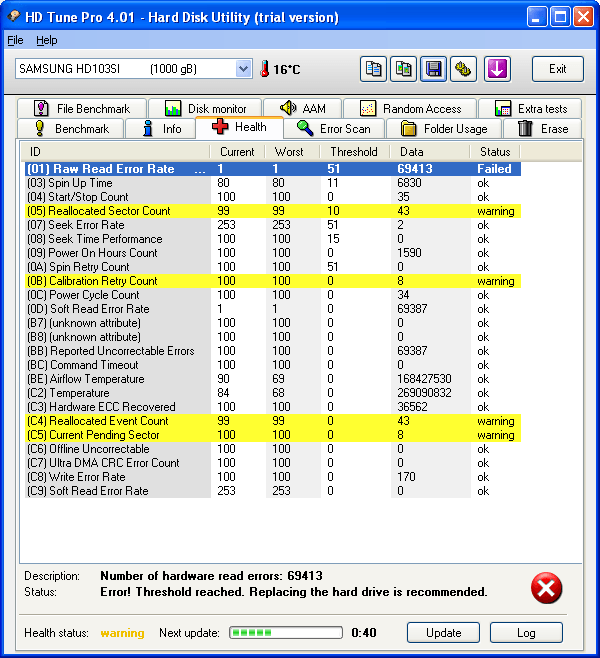Select the Spin Up Time row
600x658 pixels.
273,183
